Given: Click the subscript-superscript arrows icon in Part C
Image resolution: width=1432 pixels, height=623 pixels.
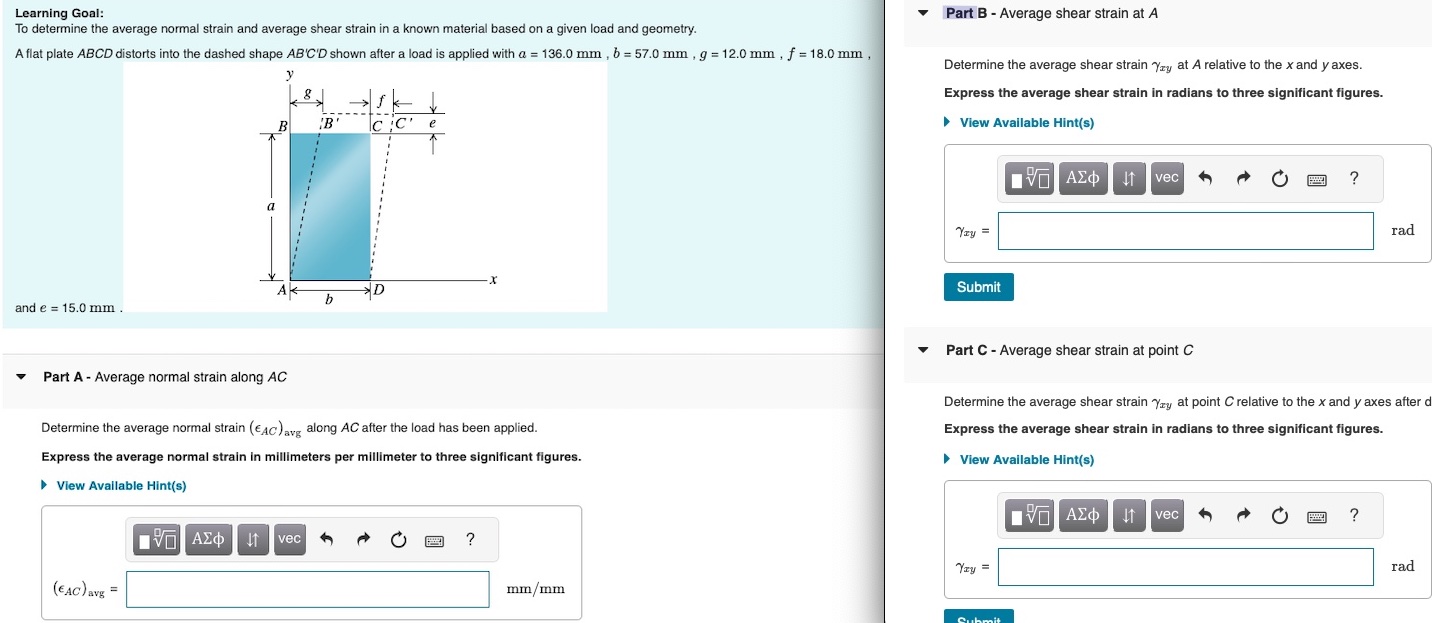Looking at the screenshot, I should click(1129, 515).
